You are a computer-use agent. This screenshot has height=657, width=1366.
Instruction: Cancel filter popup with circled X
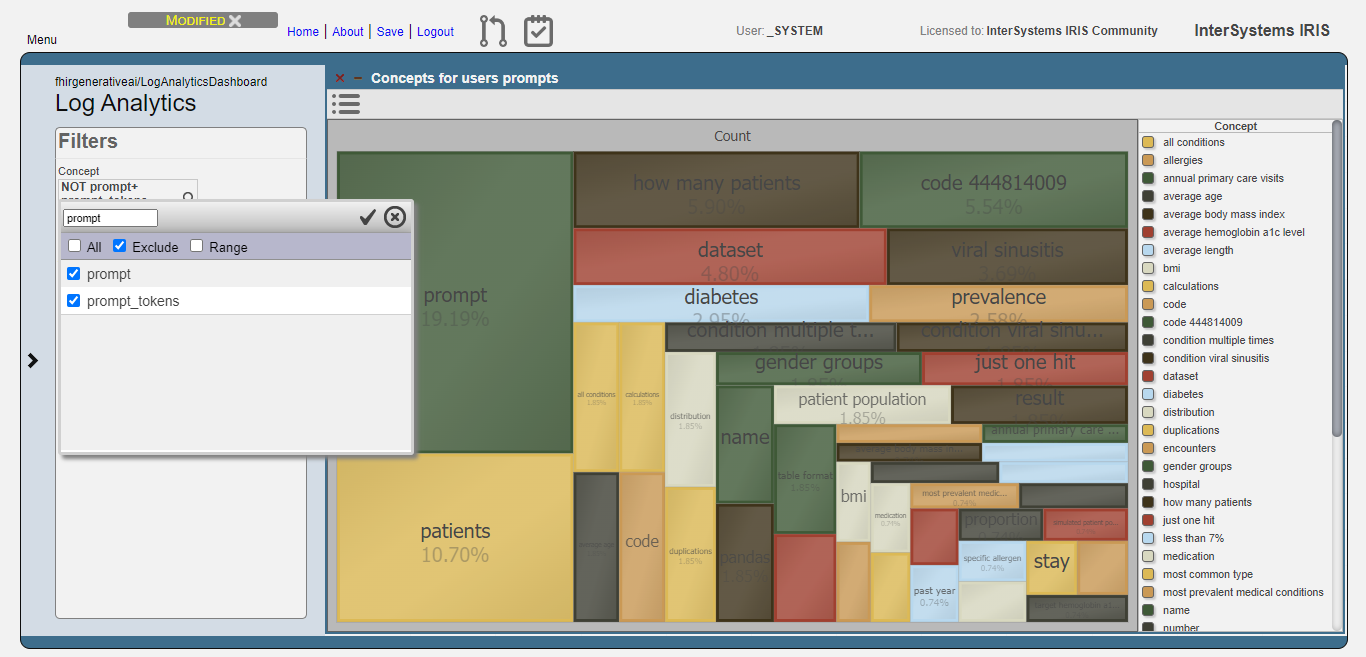[x=395, y=217]
